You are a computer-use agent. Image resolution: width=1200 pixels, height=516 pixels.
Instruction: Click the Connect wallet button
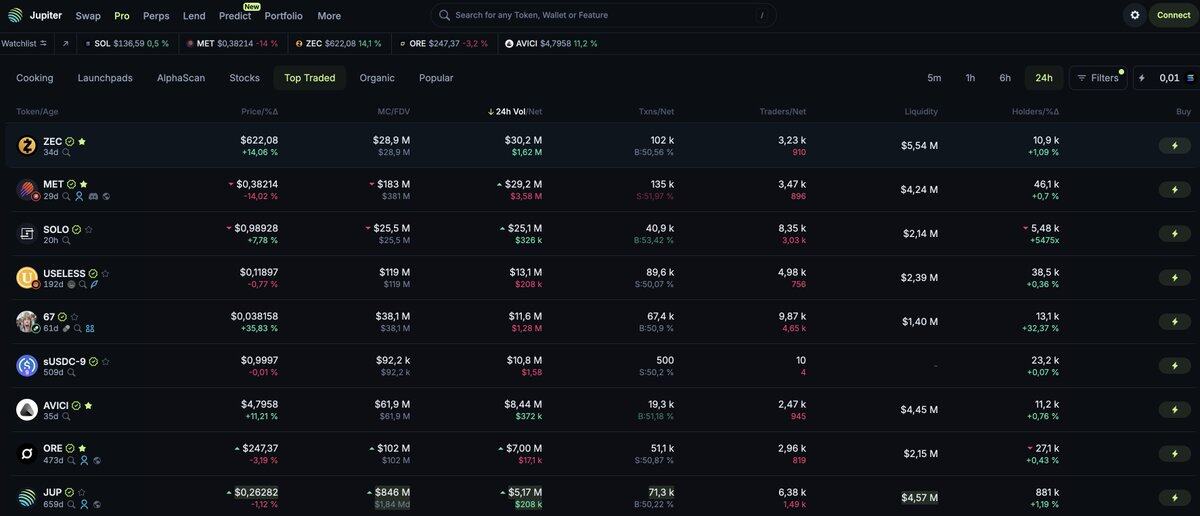(x=1173, y=15)
